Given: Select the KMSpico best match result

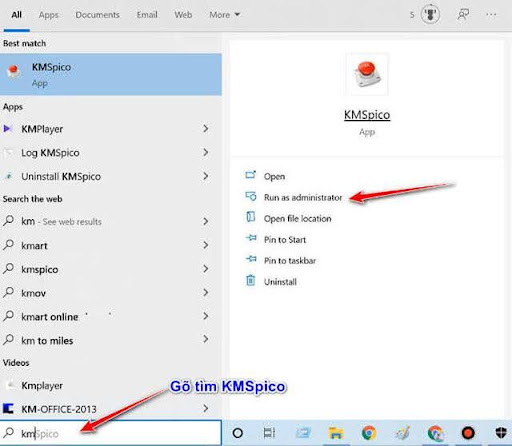Looking at the screenshot, I should point(111,75).
